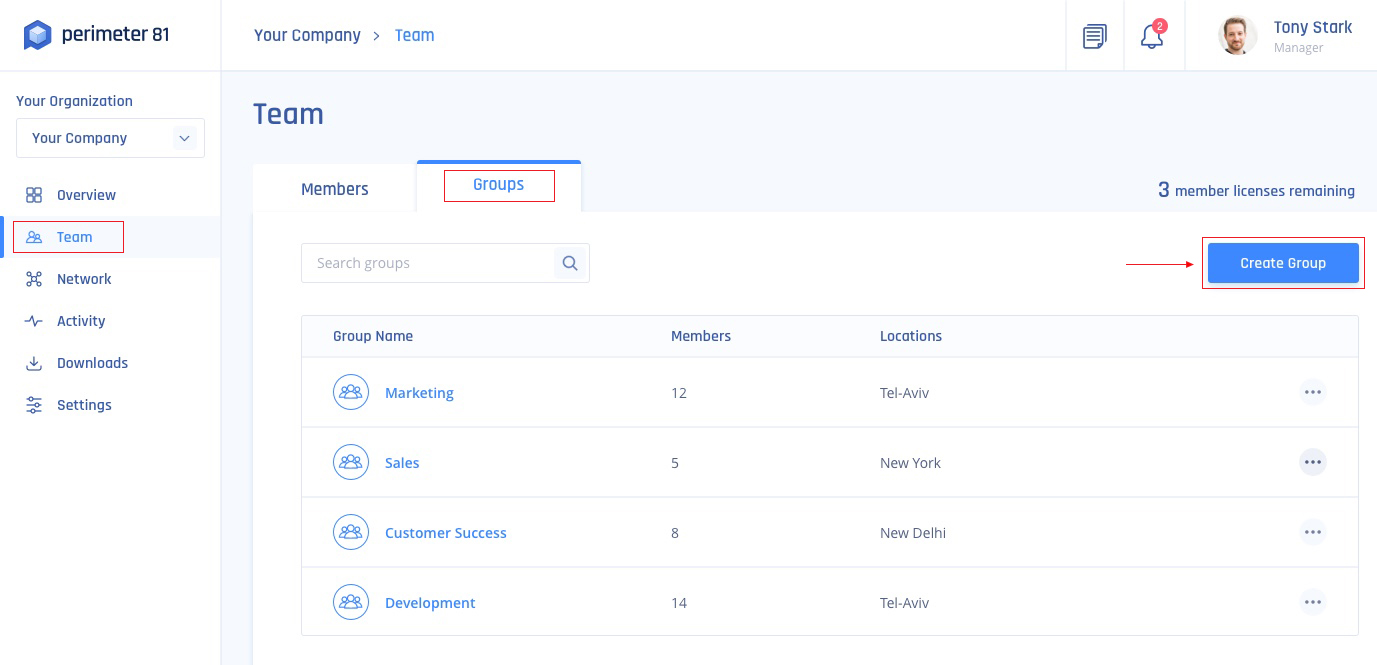The image size is (1377, 665).
Task: Select the Groups tab
Action: (x=499, y=185)
